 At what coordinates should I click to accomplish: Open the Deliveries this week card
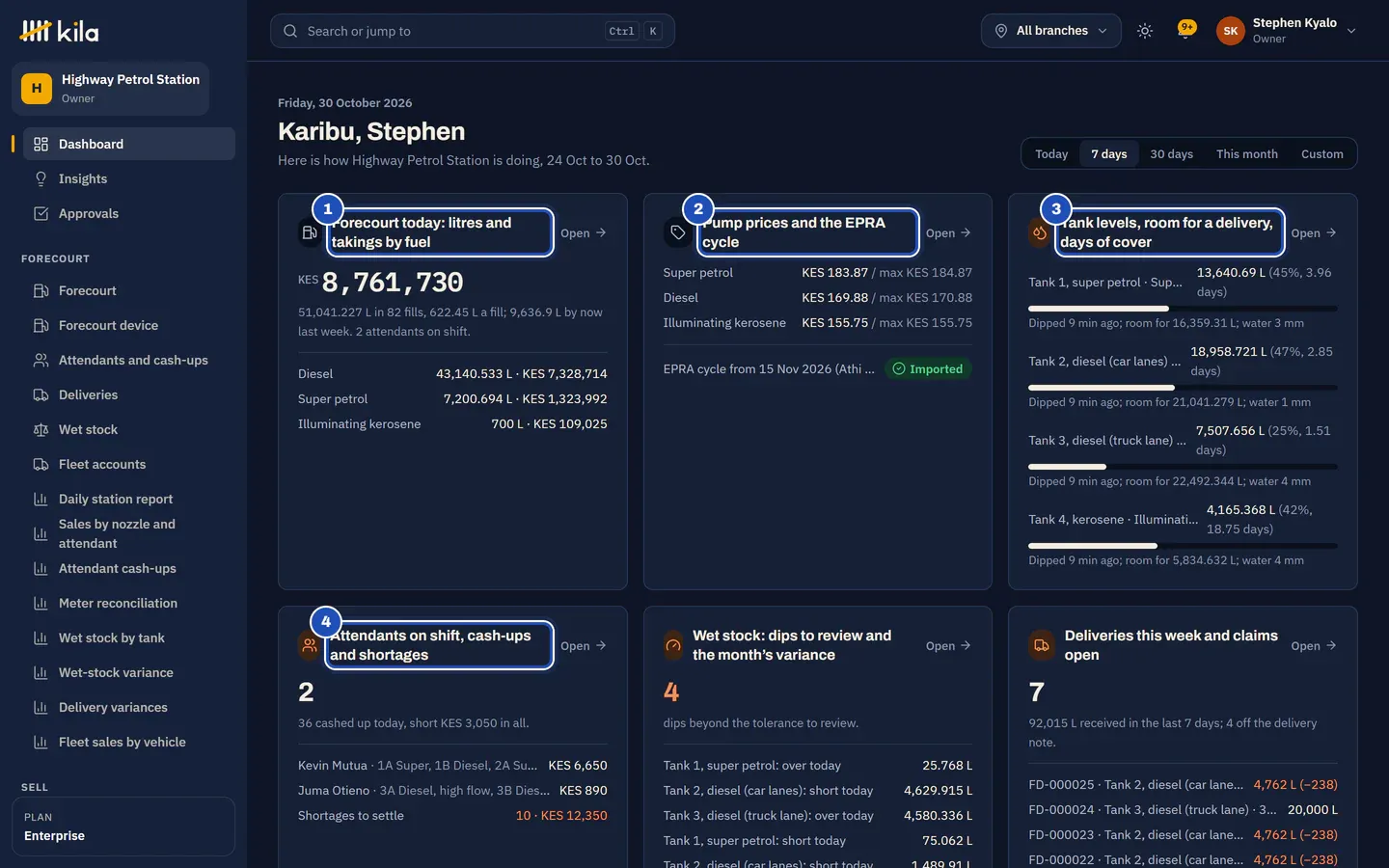coord(1314,645)
